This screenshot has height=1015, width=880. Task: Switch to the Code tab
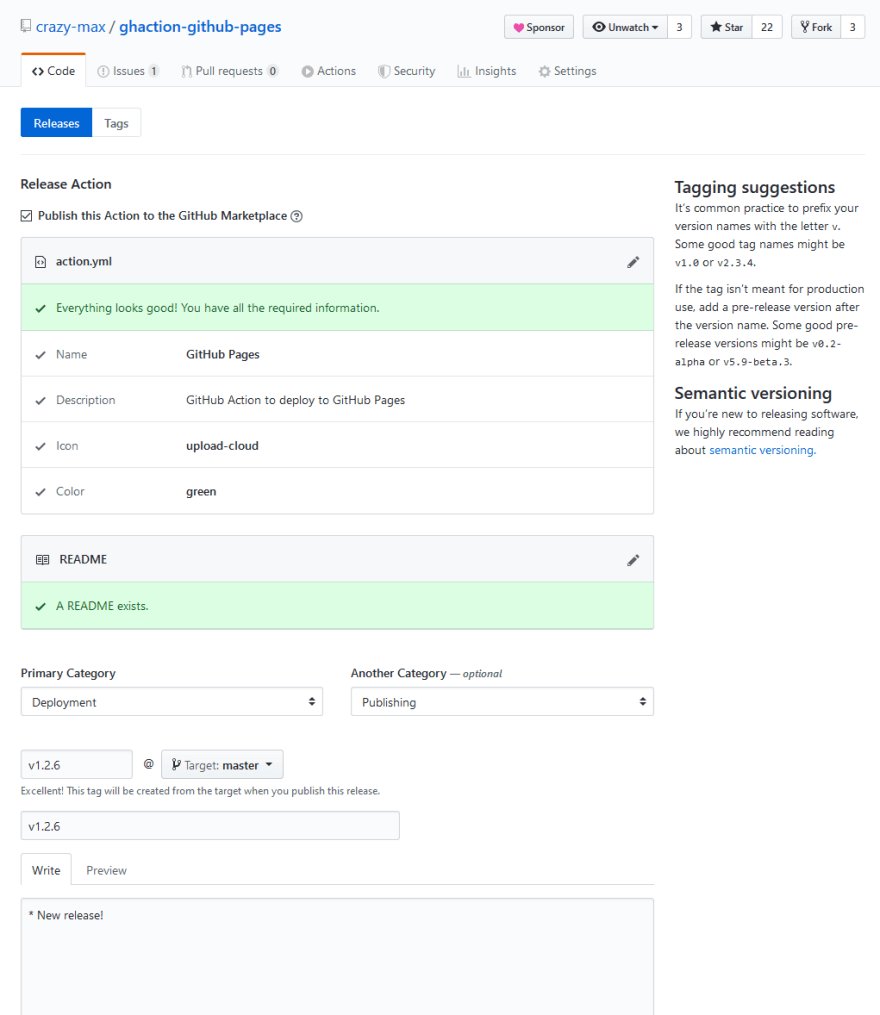54,71
